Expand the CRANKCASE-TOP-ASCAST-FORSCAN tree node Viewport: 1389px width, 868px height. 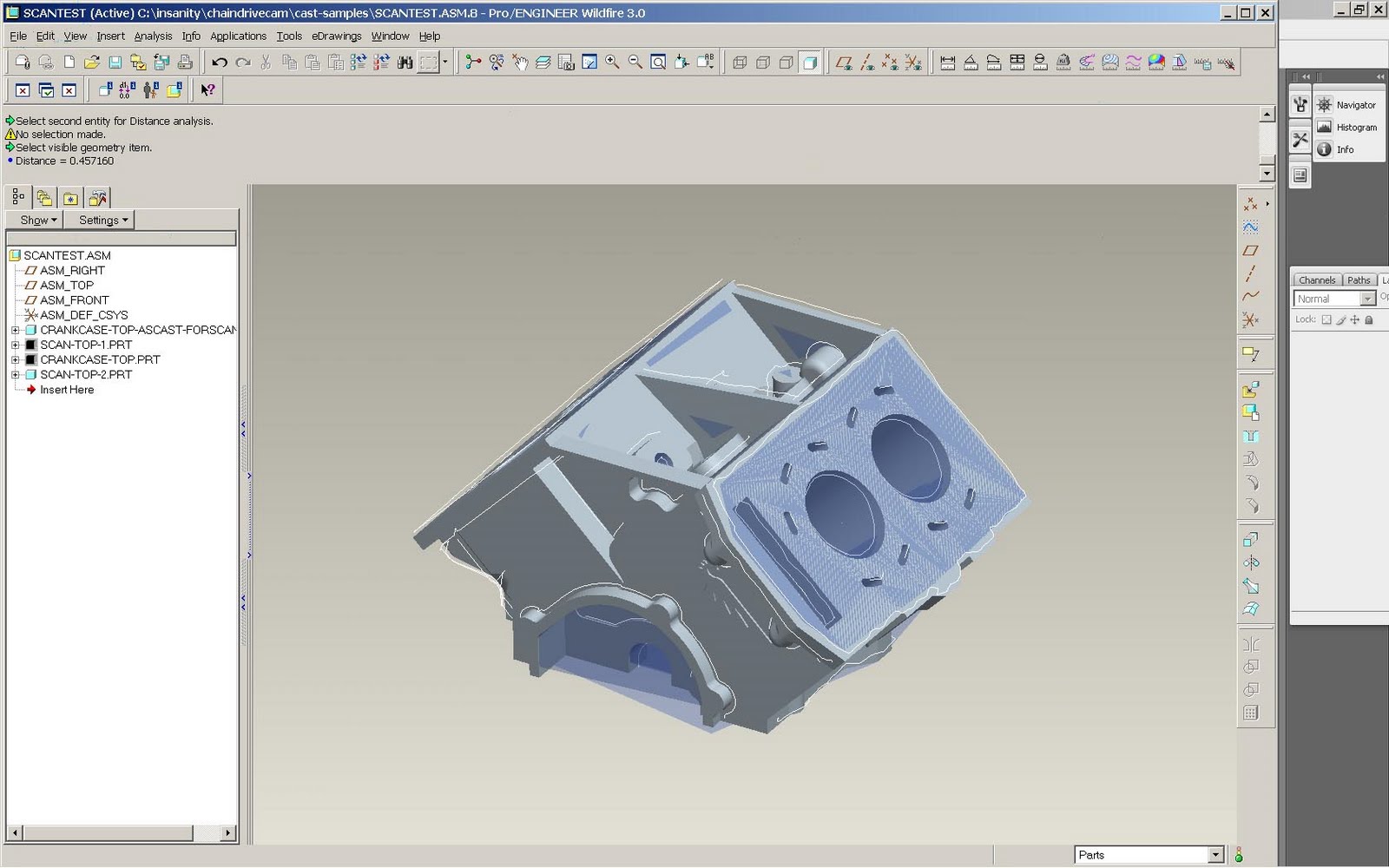15,331
